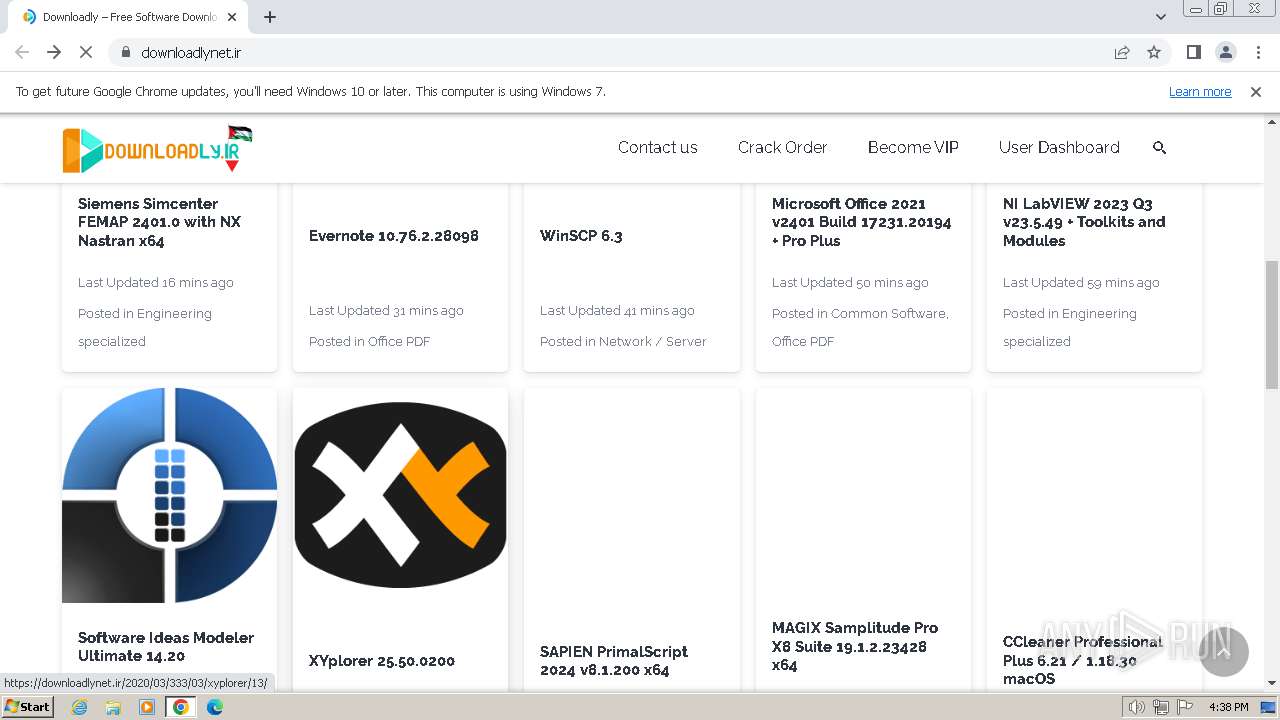
Task: Open MAGIX Samplitude Pro X8 Suite post
Action: pyautogui.click(x=855, y=646)
